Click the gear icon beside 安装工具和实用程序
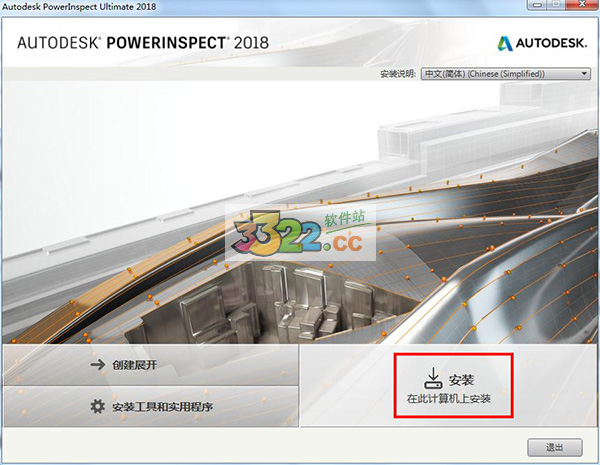Image resolution: width=600 pixels, height=465 pixels. coord(98,406)
